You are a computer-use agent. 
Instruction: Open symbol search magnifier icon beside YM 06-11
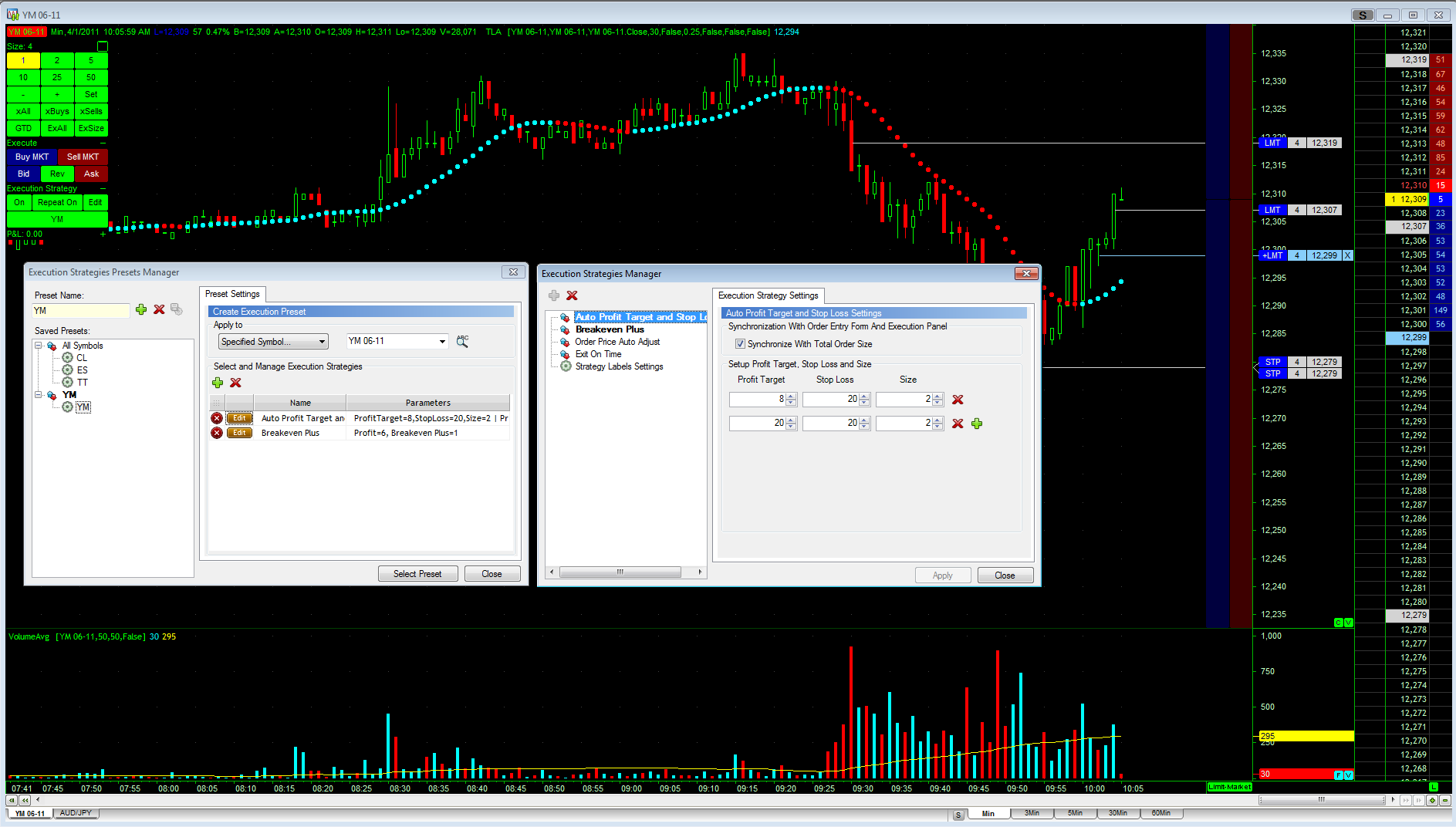(462, 341)
